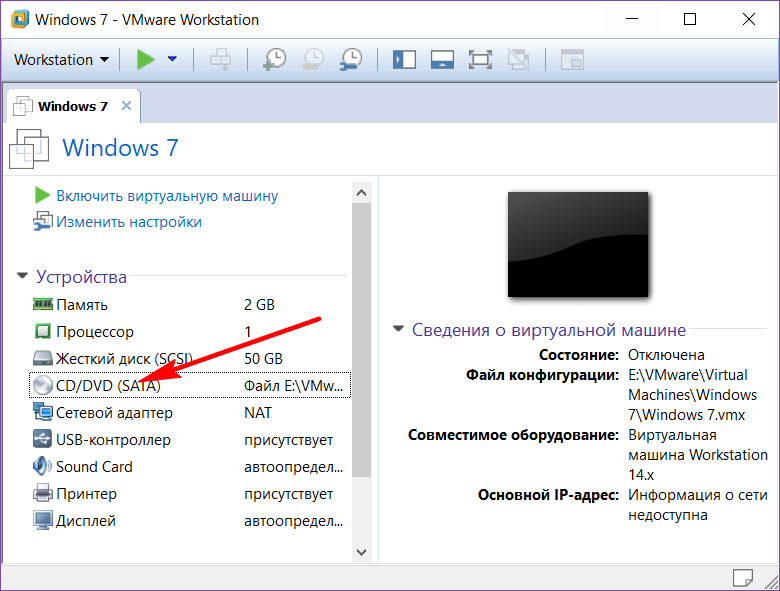Click the Unity mode toolbar icon

click(518, 60)
